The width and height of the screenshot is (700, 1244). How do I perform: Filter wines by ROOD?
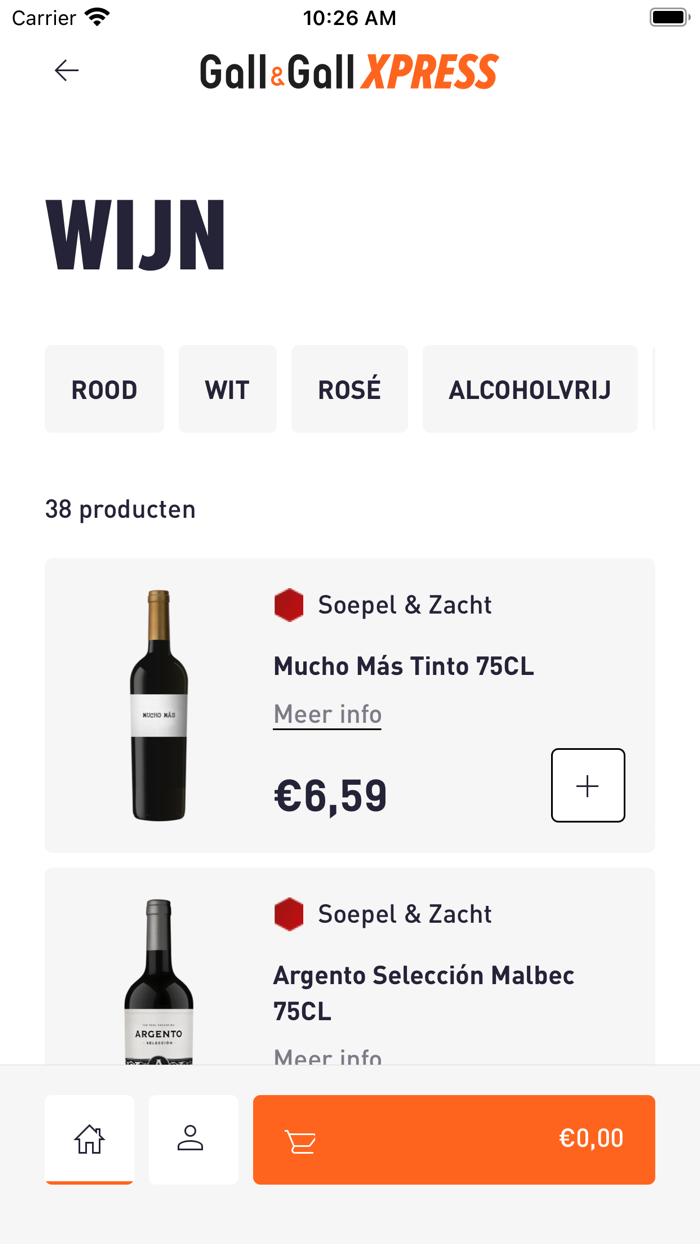(x=104, y=390)
